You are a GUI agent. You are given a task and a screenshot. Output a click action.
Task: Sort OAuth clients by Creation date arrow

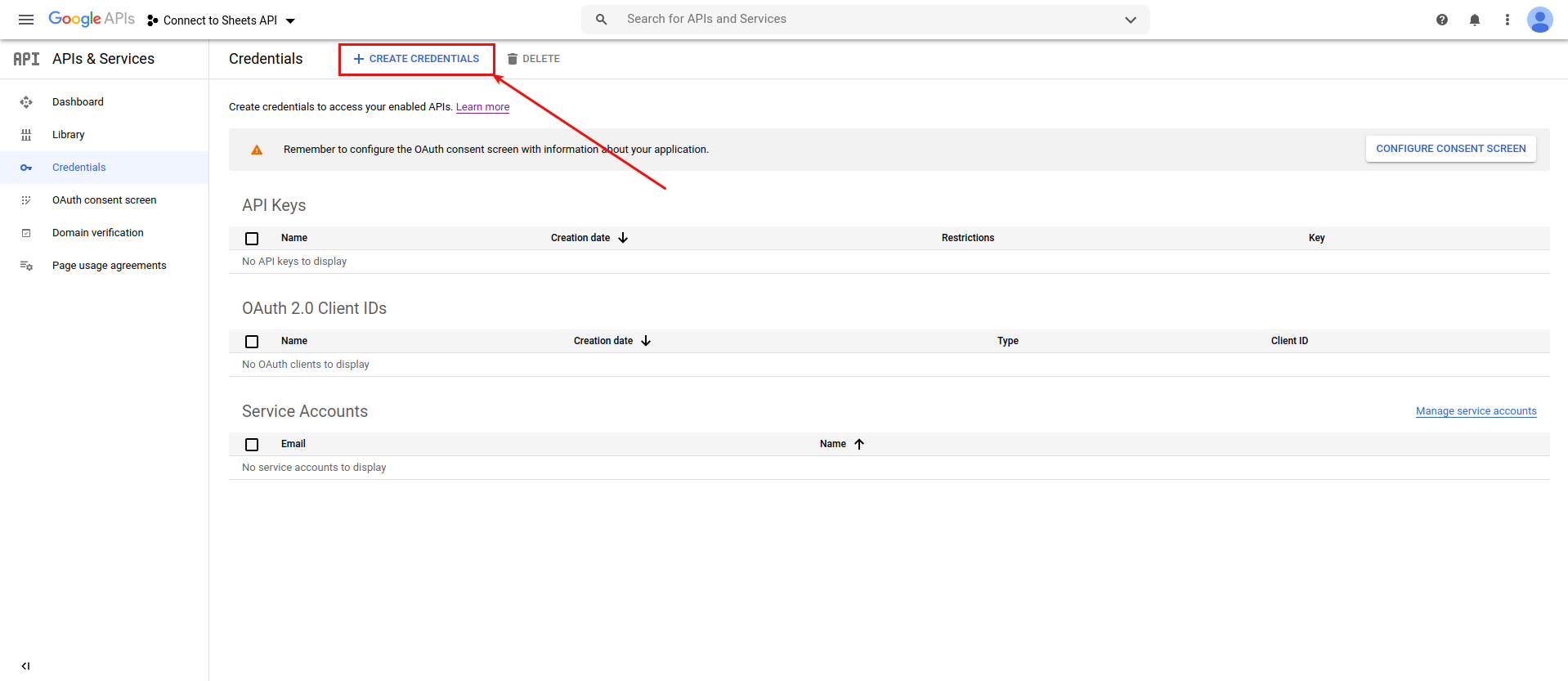click(646, 341)
